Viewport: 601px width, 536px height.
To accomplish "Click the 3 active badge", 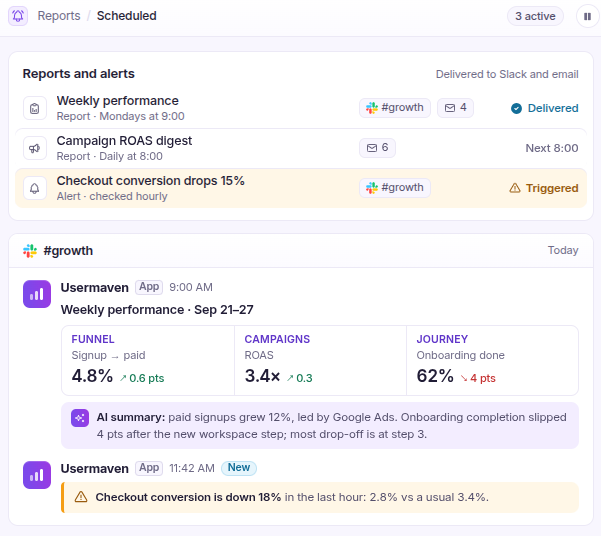I will [535, 16].
